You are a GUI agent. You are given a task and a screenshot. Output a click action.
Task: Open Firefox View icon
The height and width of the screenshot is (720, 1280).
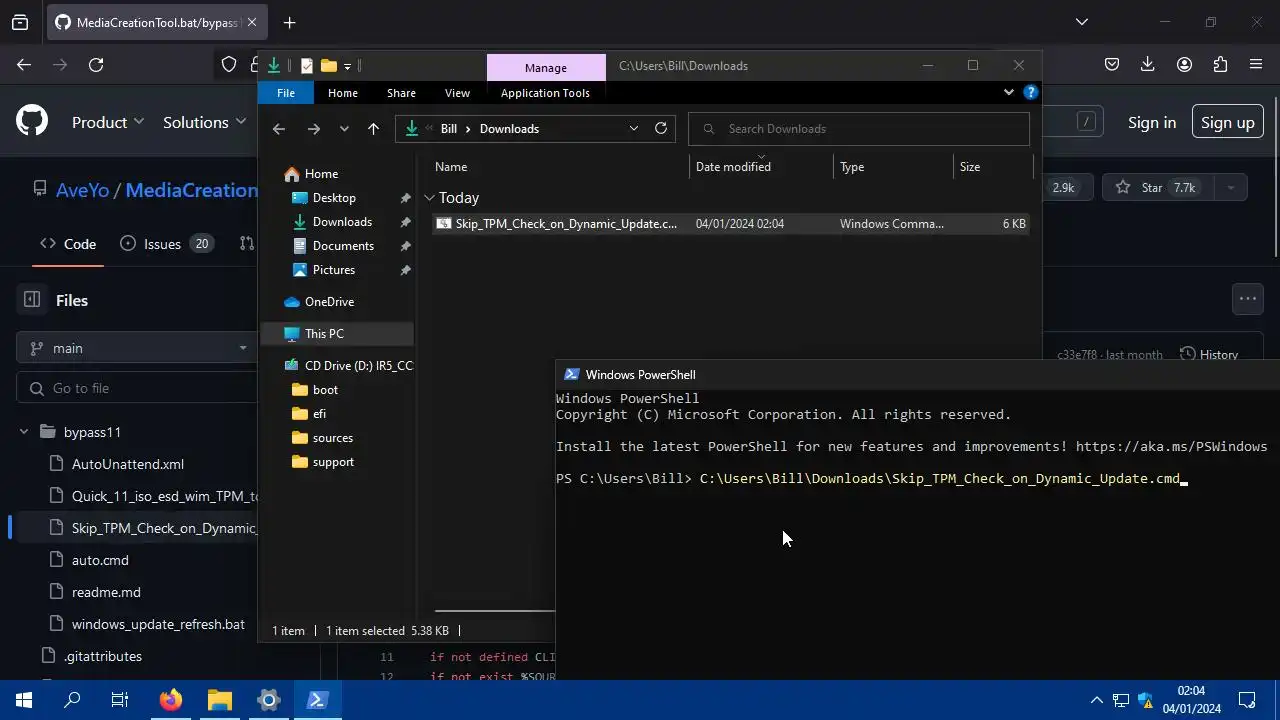coord(20,22)
